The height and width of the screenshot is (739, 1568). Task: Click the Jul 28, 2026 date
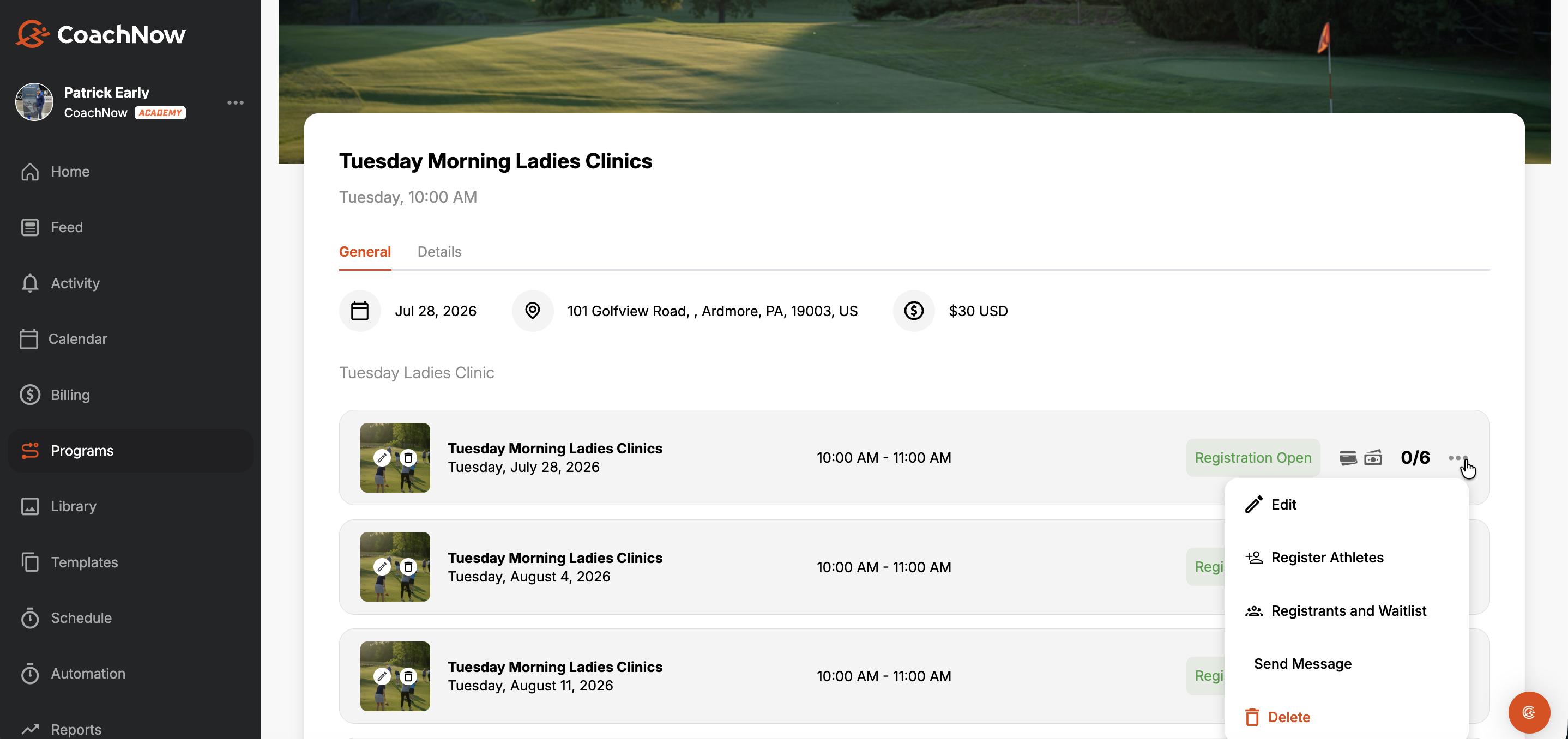click(436, 311)
